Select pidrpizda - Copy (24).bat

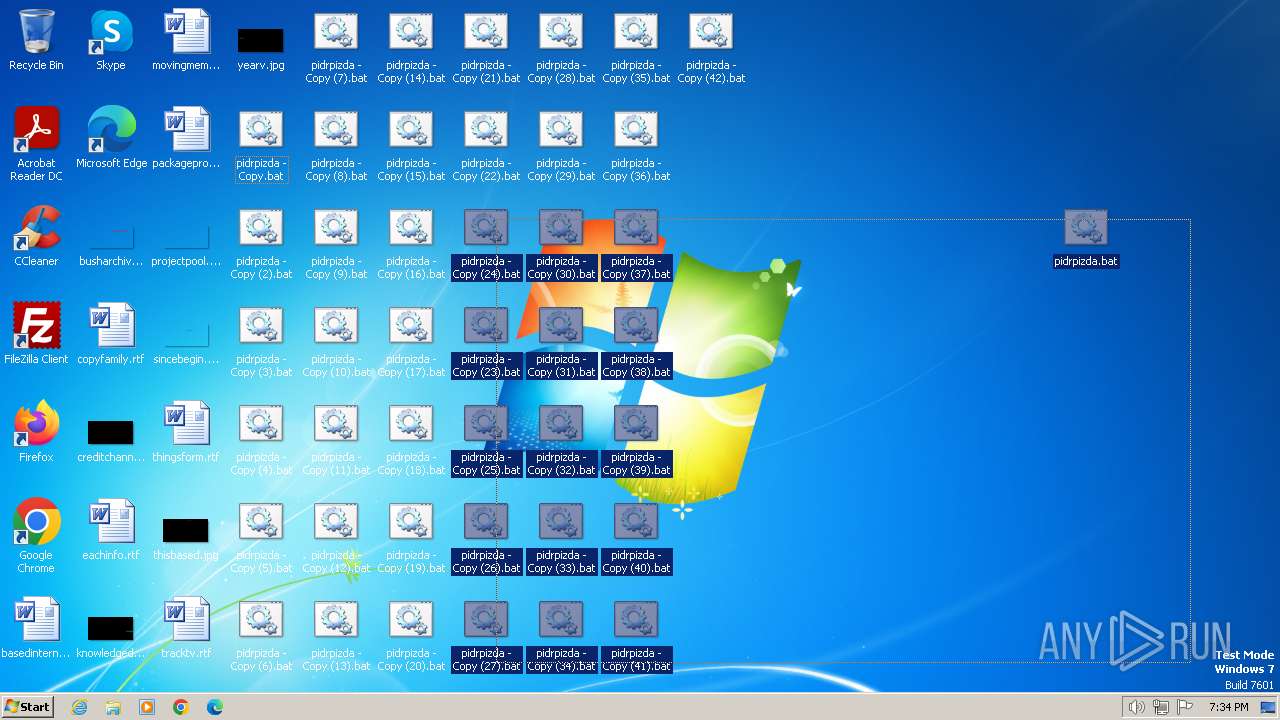coord(486,243)
